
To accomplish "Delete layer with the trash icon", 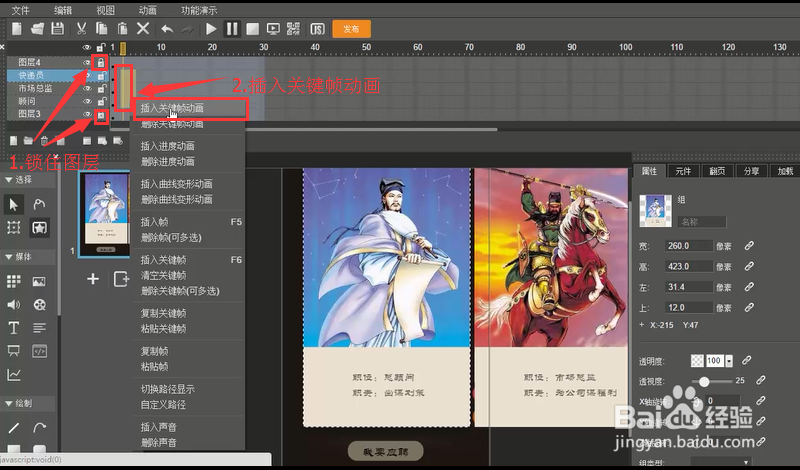I will click(x=44, y=140).
